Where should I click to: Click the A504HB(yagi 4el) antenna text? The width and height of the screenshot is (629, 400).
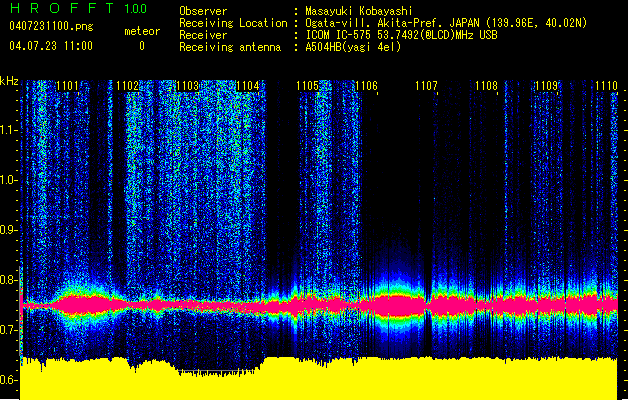[353, 47]
